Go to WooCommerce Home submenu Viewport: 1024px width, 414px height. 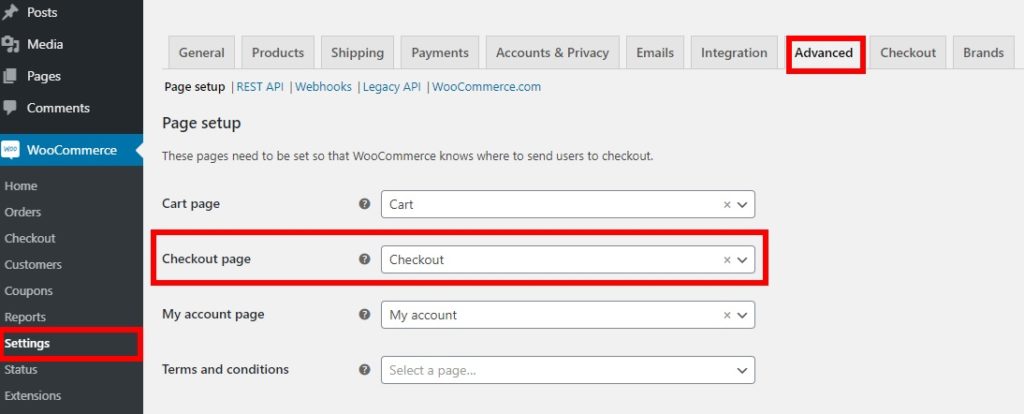click(21, 186)
